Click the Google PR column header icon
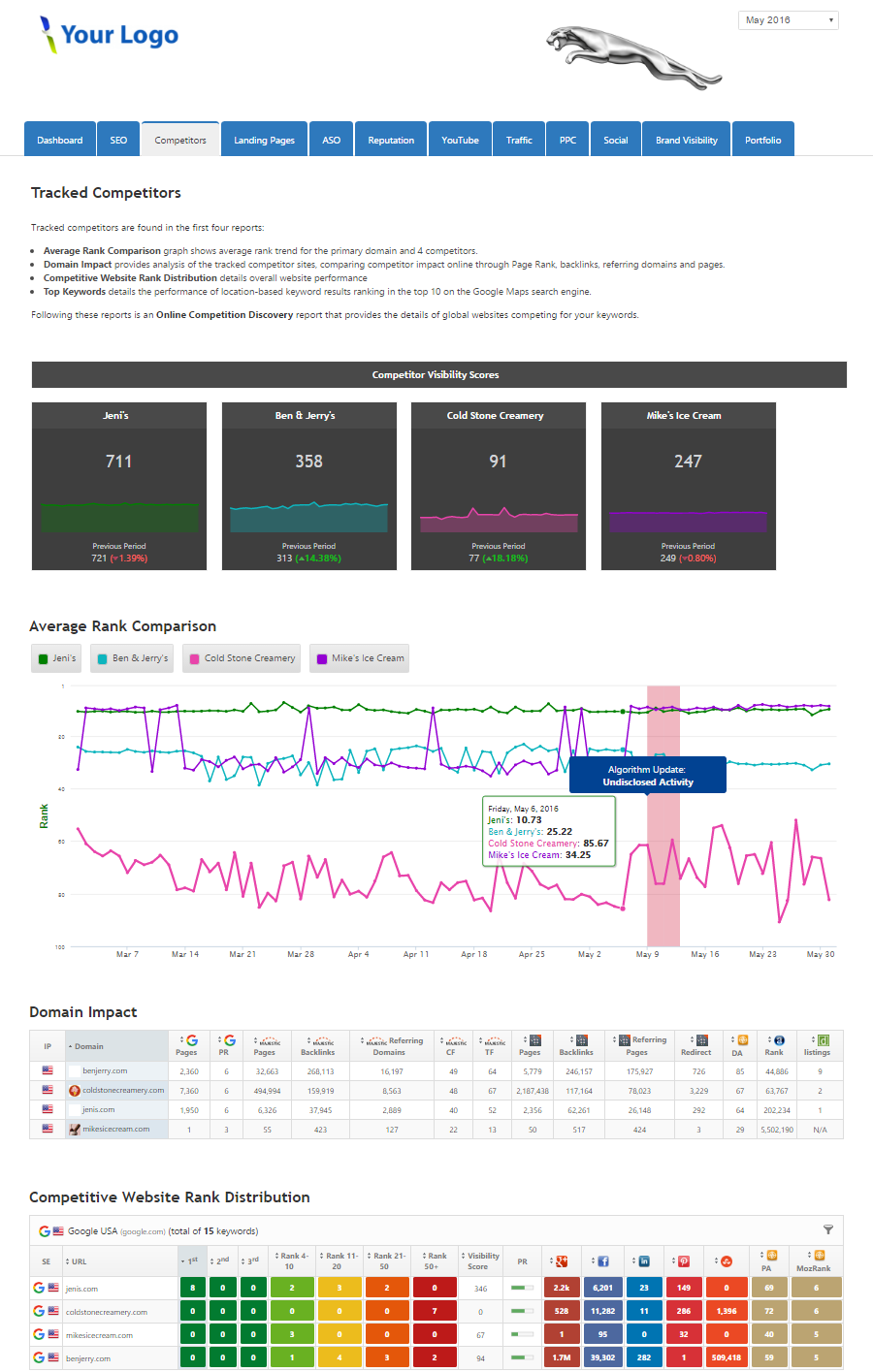The width and height of the screenshot is (873, 1372). tap(229, 1040)
